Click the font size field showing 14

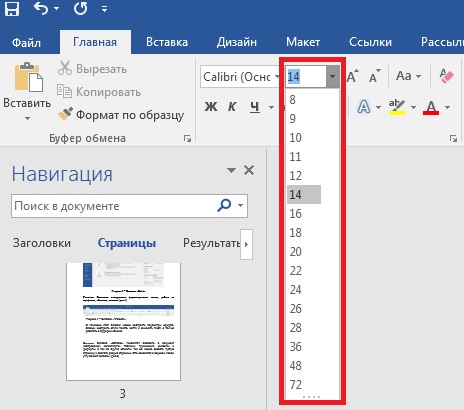(306, 77)
